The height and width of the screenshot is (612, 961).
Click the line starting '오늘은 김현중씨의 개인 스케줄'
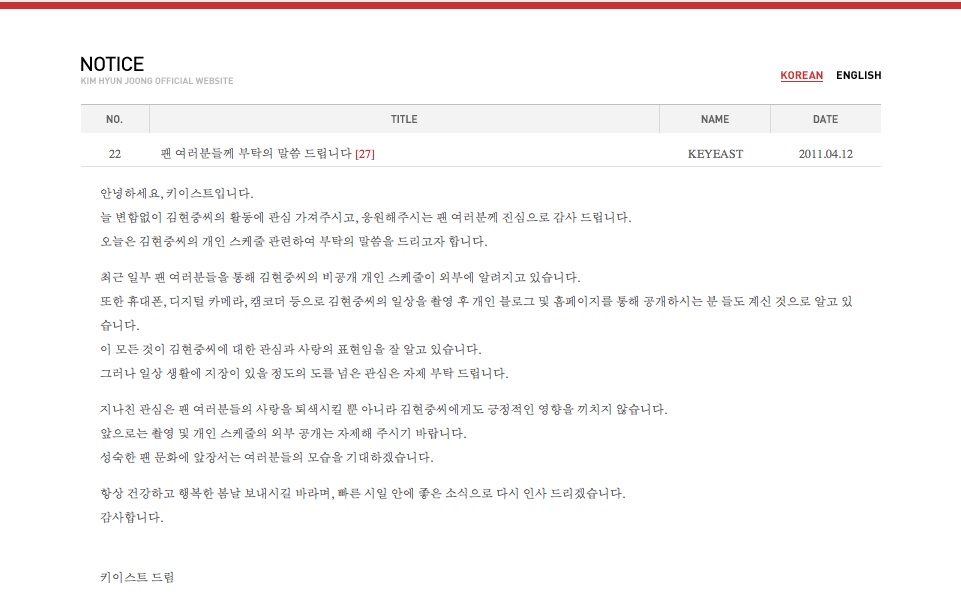tap(294, 241)
